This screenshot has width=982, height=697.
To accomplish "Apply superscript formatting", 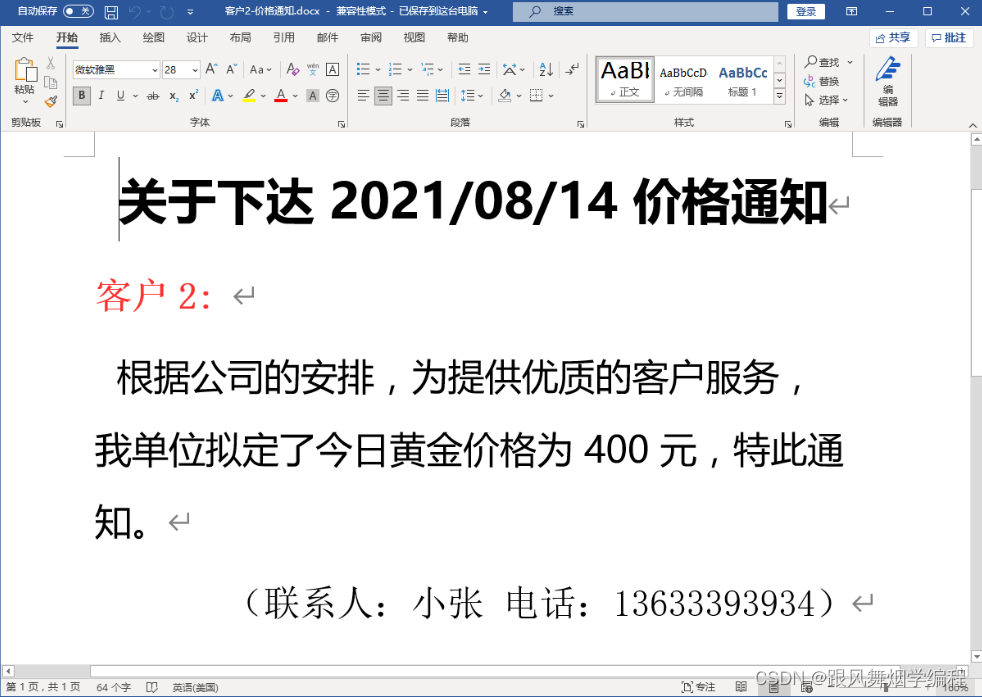I will point(194,96).
